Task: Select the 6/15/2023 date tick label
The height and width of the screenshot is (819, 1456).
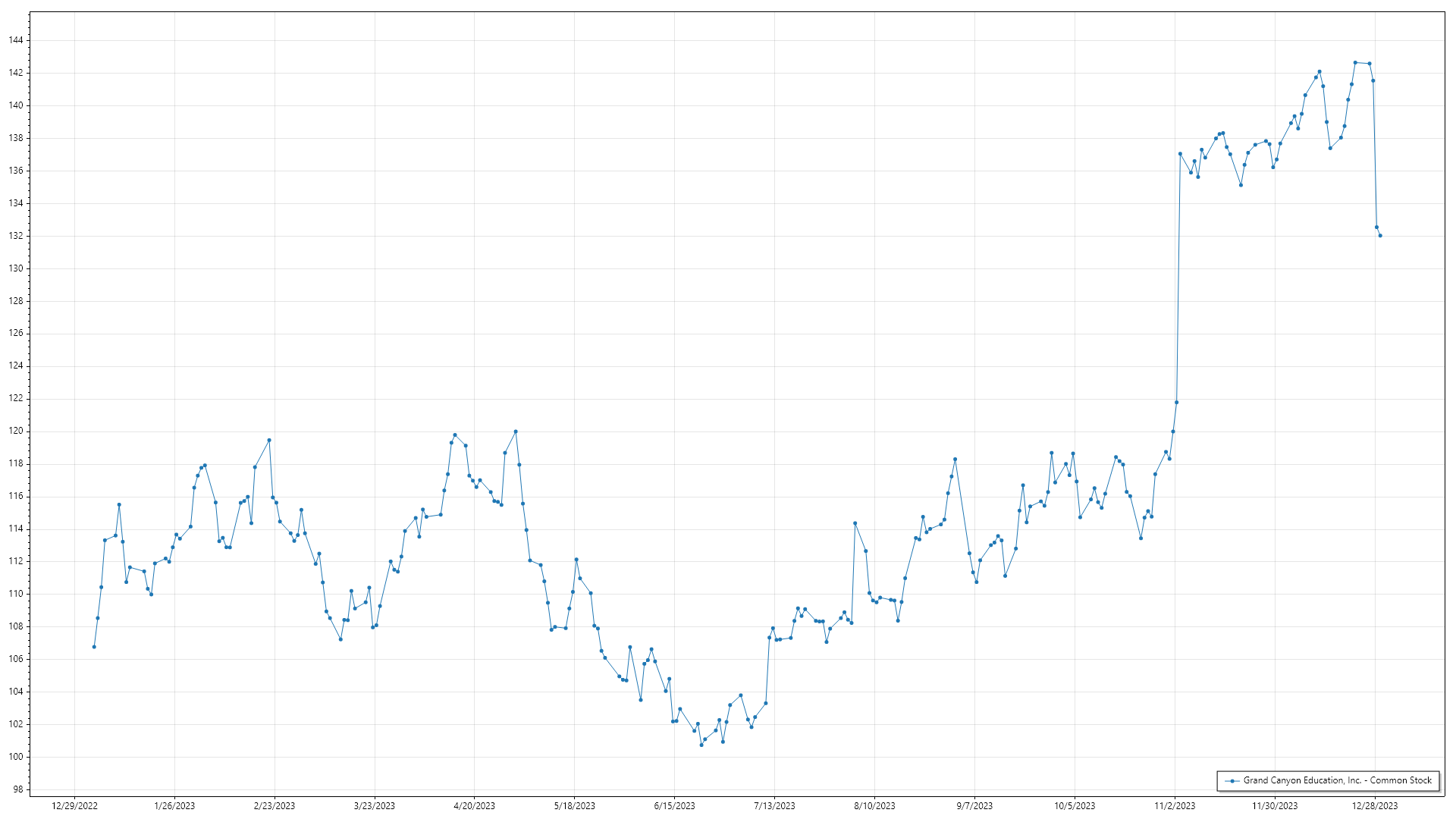Action: pos(674,806)
